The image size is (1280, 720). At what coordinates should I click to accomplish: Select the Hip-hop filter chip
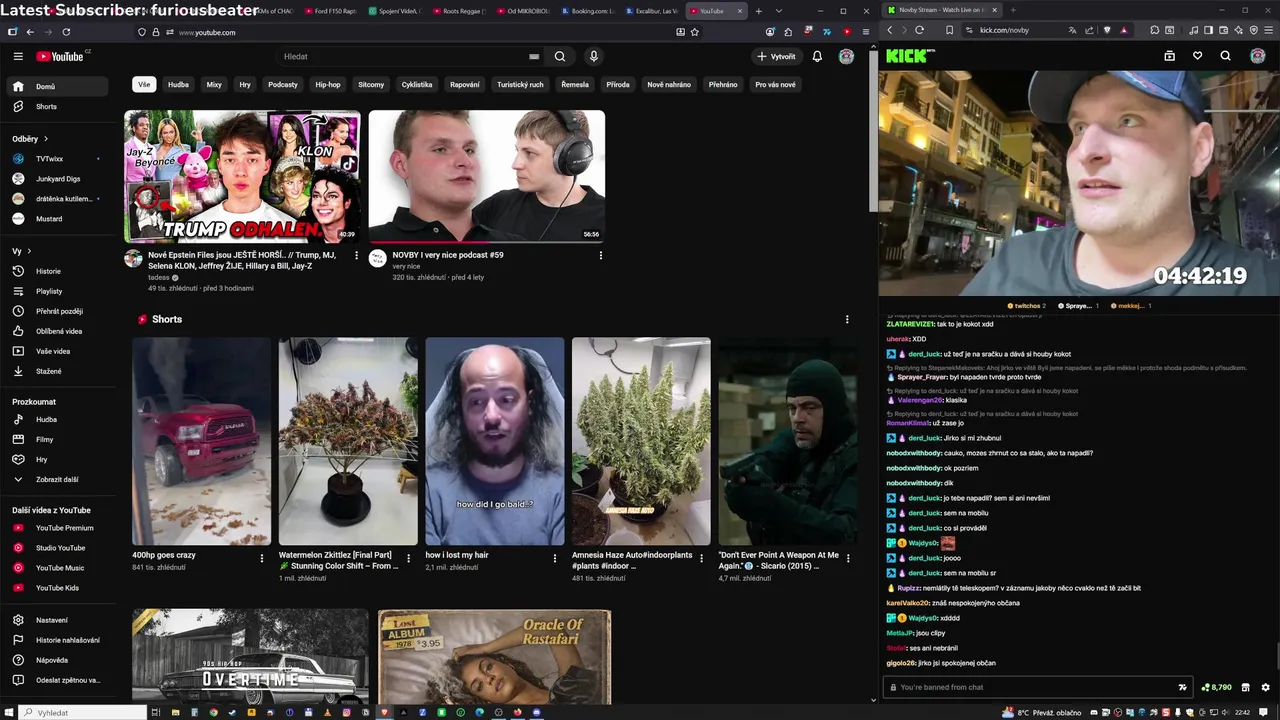[328, 84]
